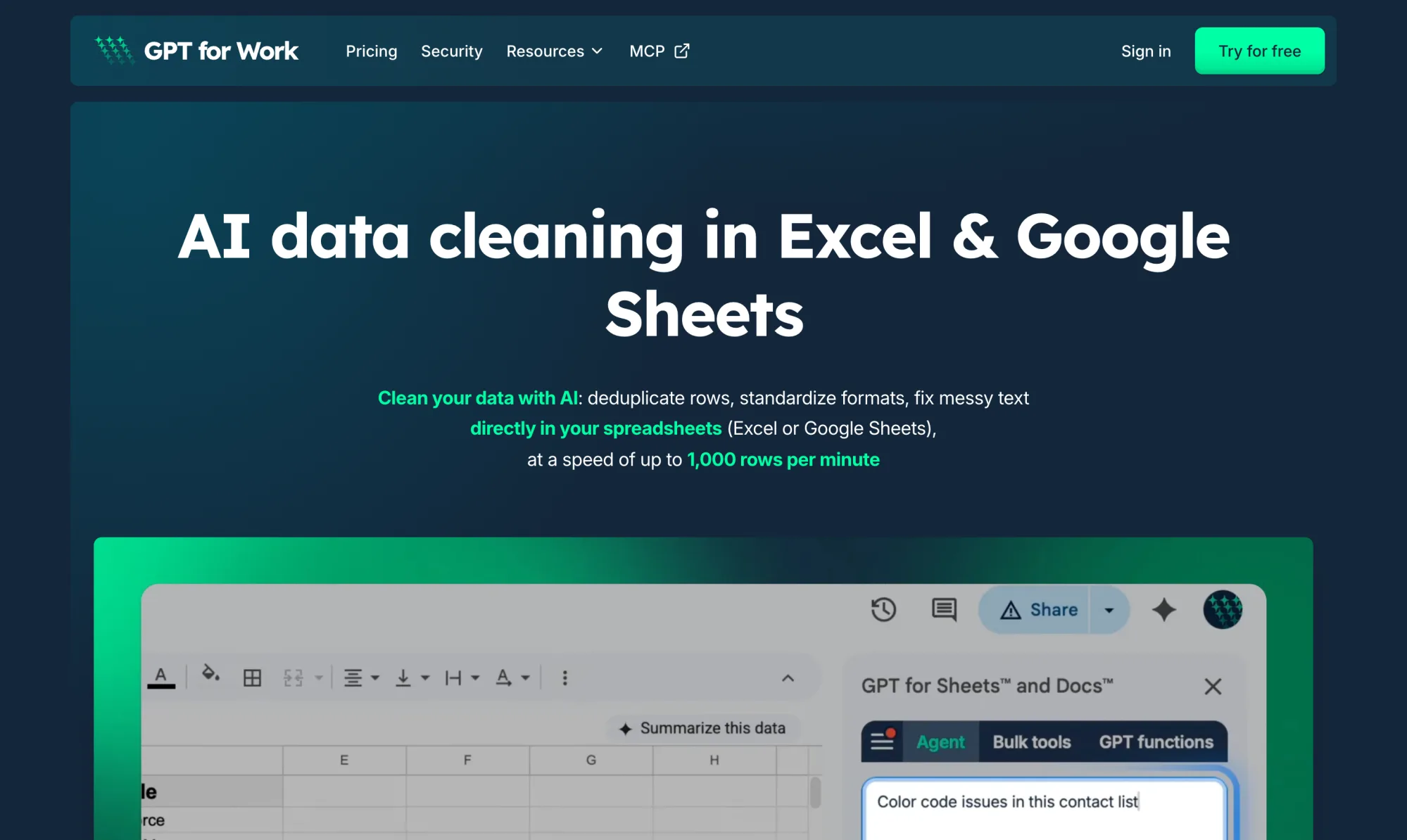Go to the Security page
1407x840 pixels.
451,51
